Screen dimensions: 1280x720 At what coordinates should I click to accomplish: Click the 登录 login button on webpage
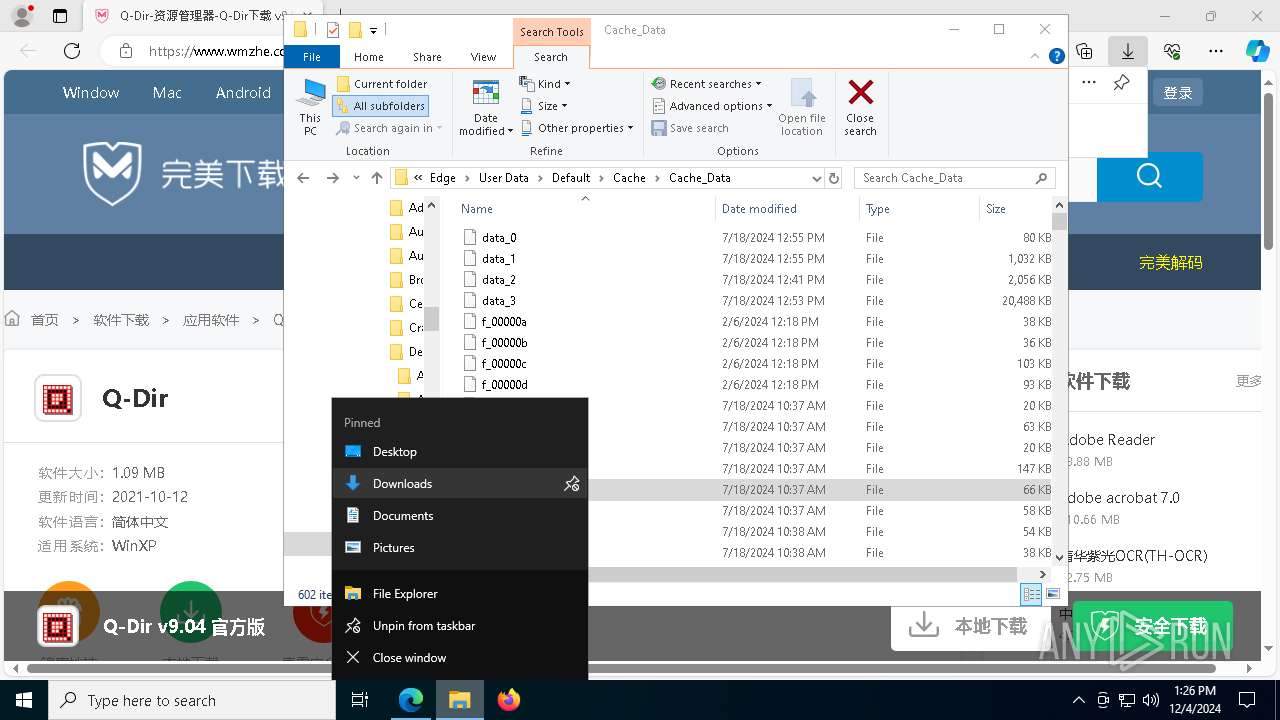click(1178, 93)
